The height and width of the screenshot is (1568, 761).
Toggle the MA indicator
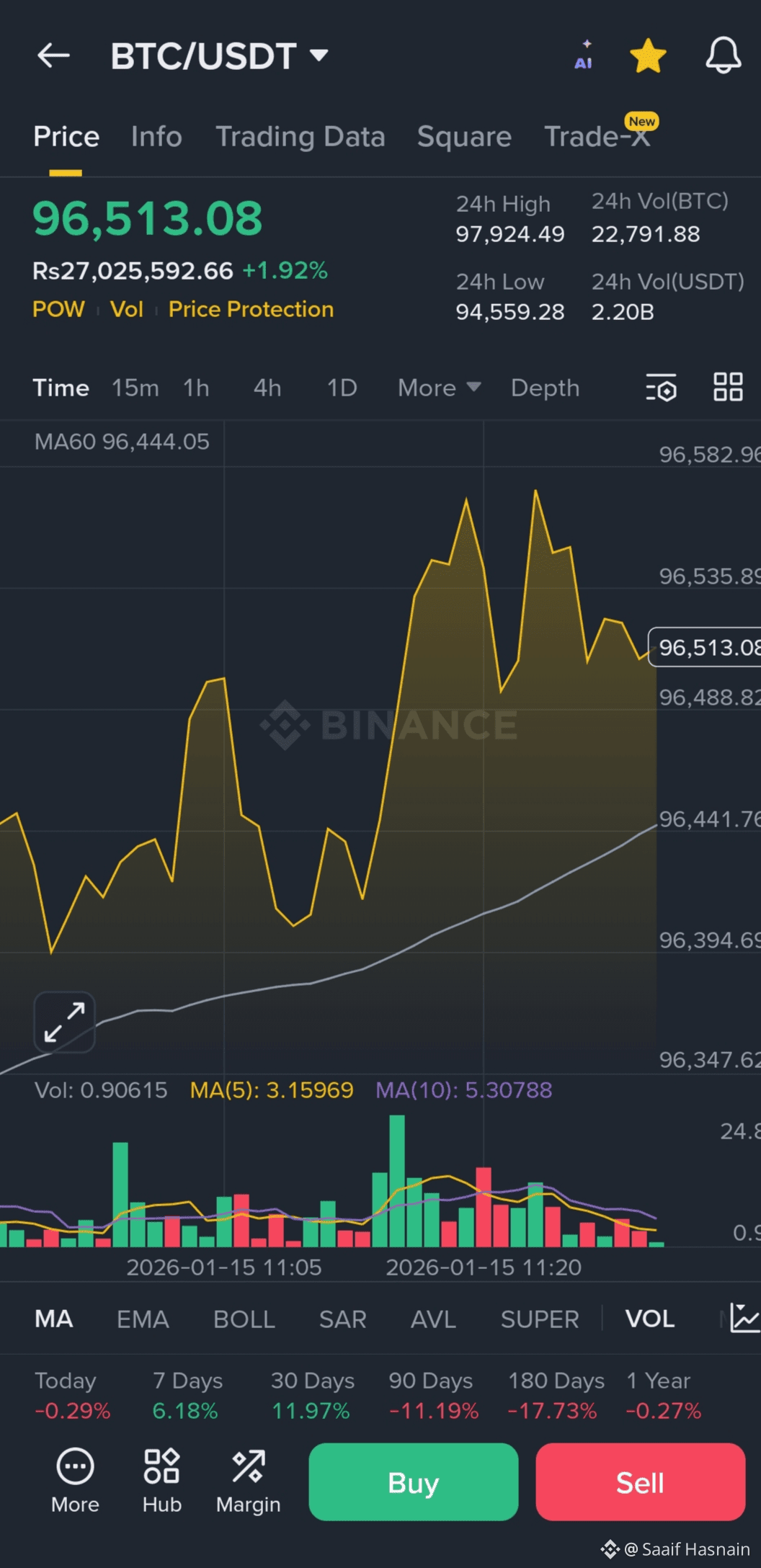[x=54, y=1319]
